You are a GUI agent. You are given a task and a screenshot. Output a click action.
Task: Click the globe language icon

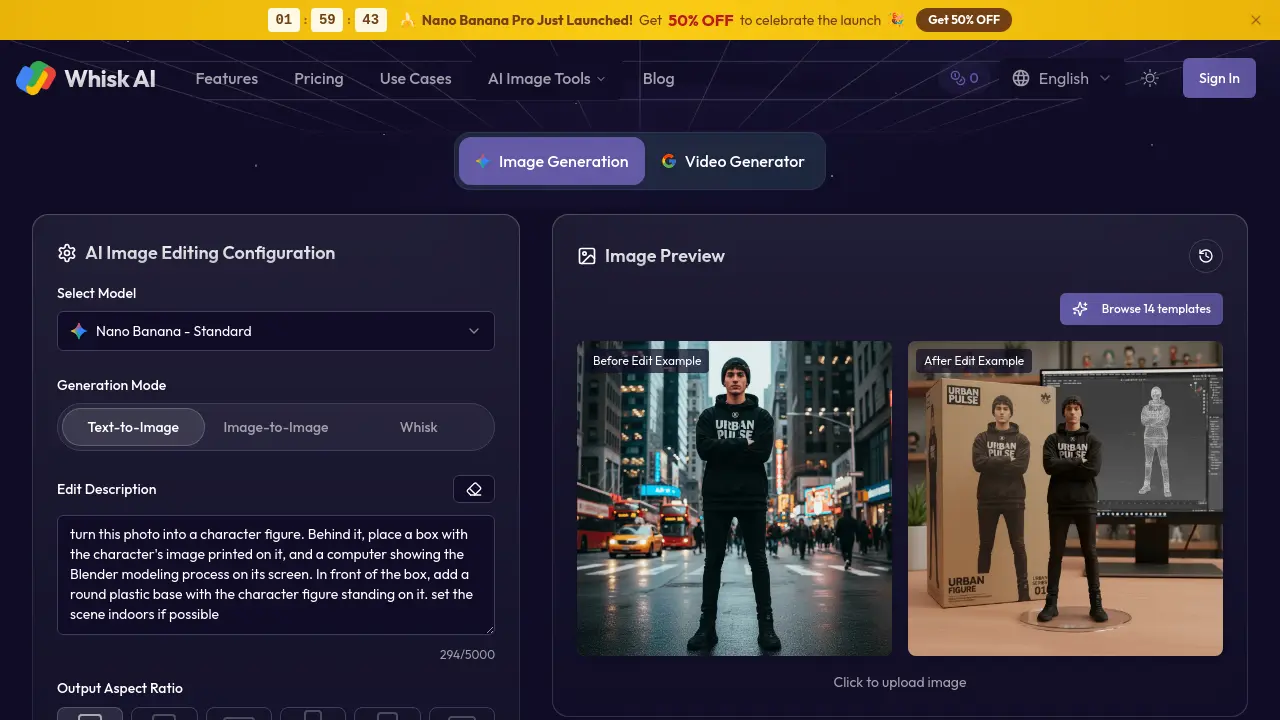coord(1021,78)
